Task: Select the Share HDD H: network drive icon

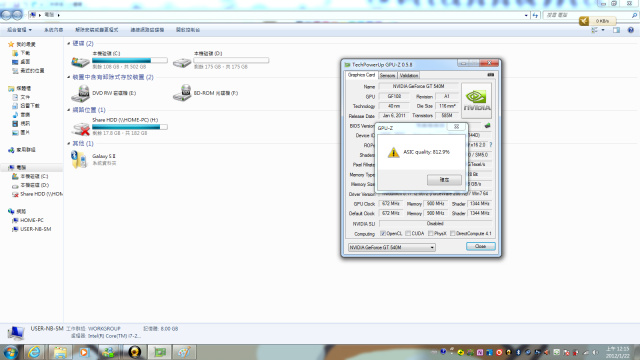Action: pyautogui.click(x=80, y=128)
